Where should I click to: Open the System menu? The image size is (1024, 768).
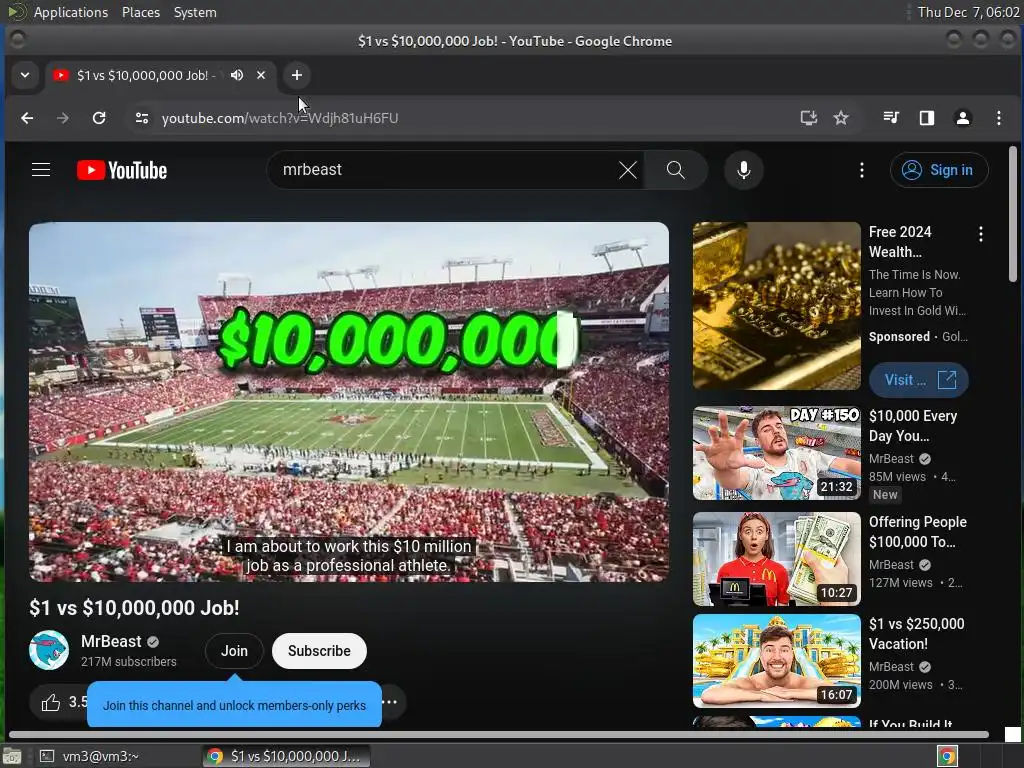[x=195, y=12]
